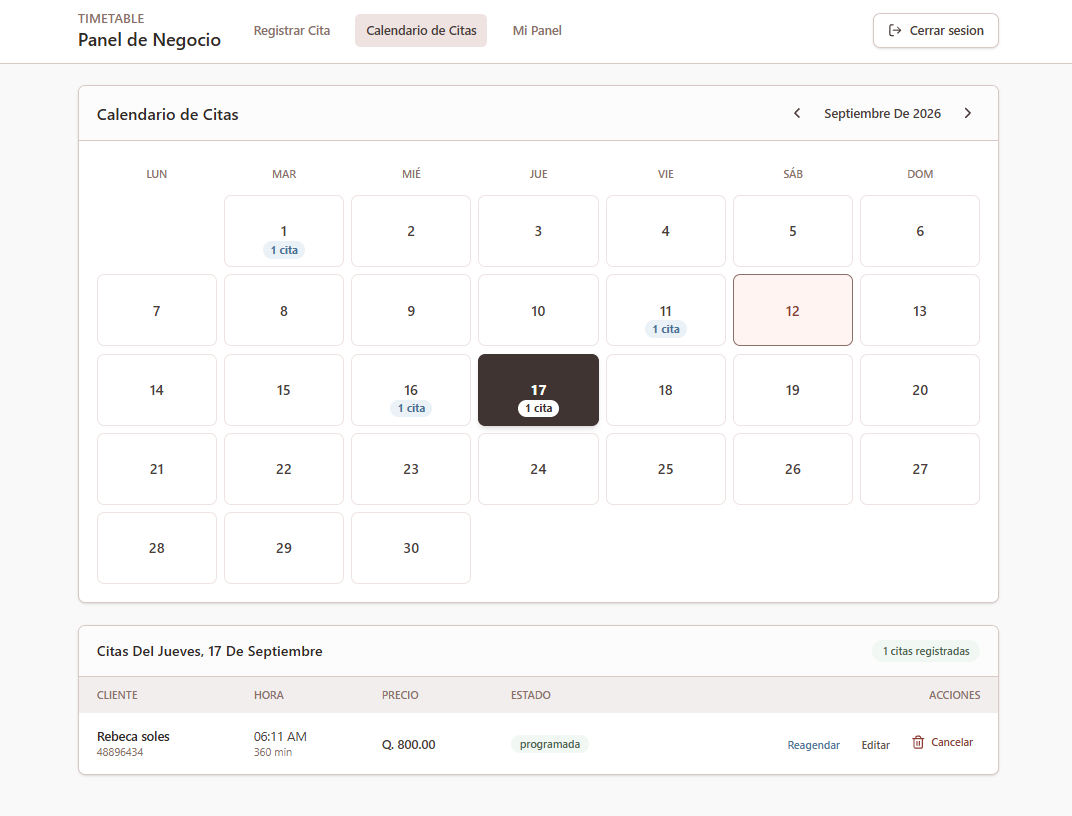Screen dimensions: 1072x816
Task: Pick day 14 in the calendar
Action: pos(157,390)
